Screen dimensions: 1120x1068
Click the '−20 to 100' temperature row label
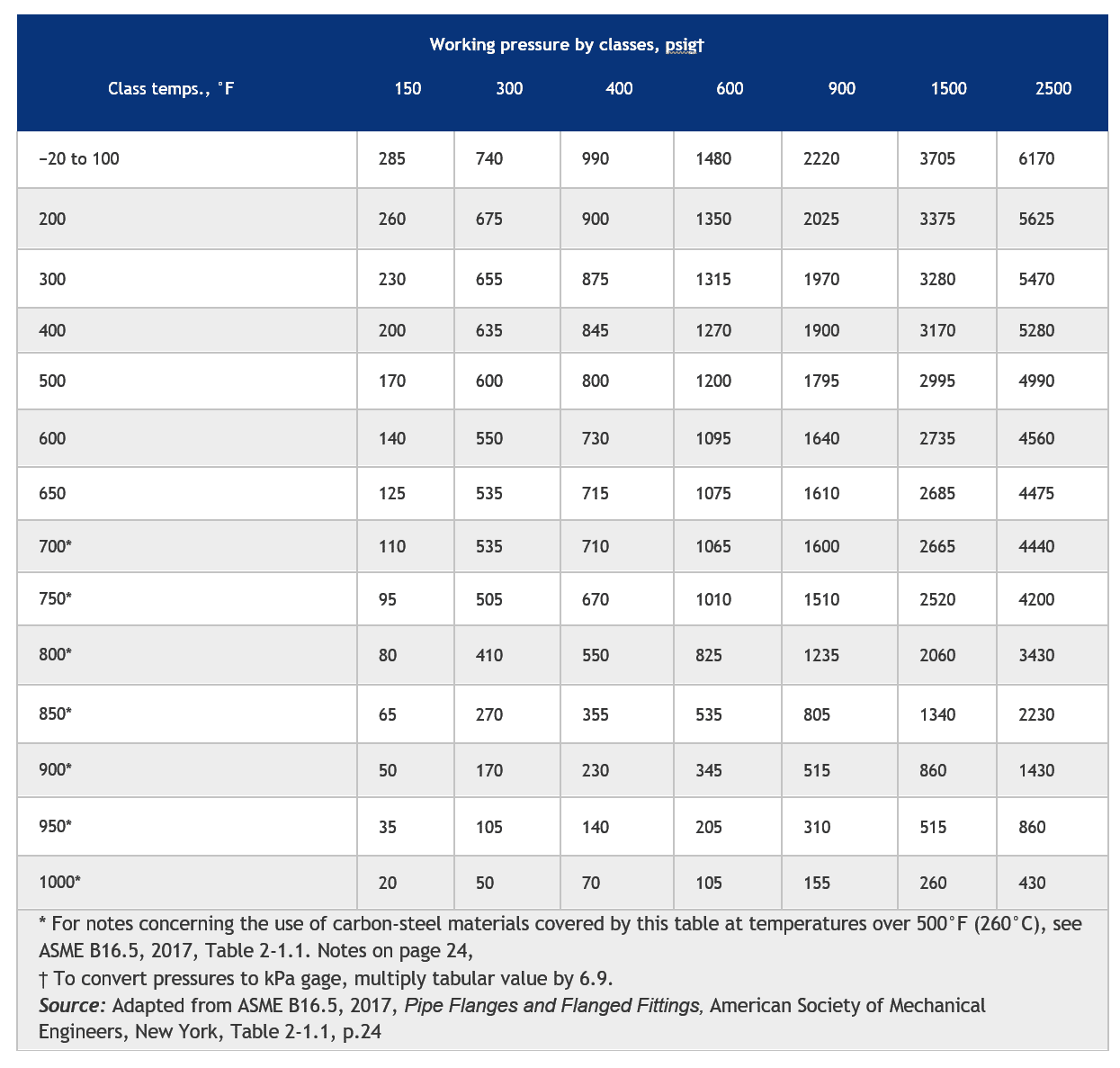(x=79, y=159)
